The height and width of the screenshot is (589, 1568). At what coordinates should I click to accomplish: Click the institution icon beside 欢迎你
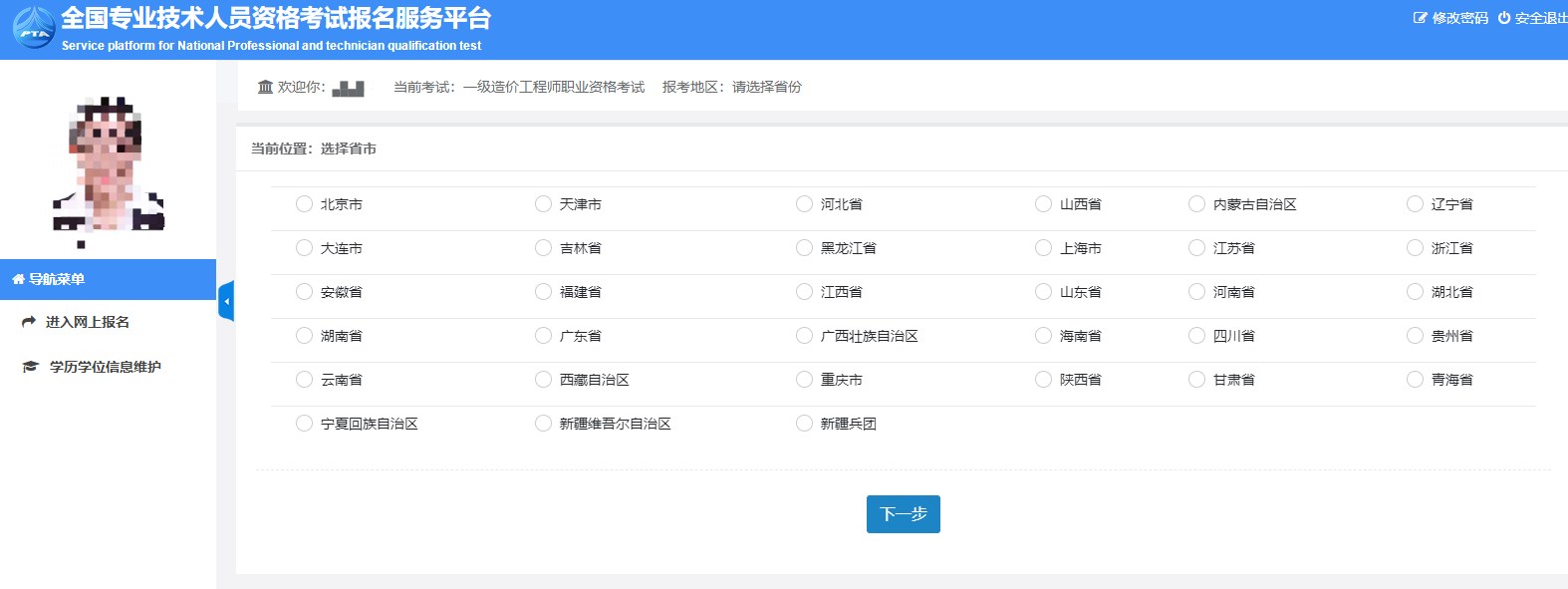265,87
